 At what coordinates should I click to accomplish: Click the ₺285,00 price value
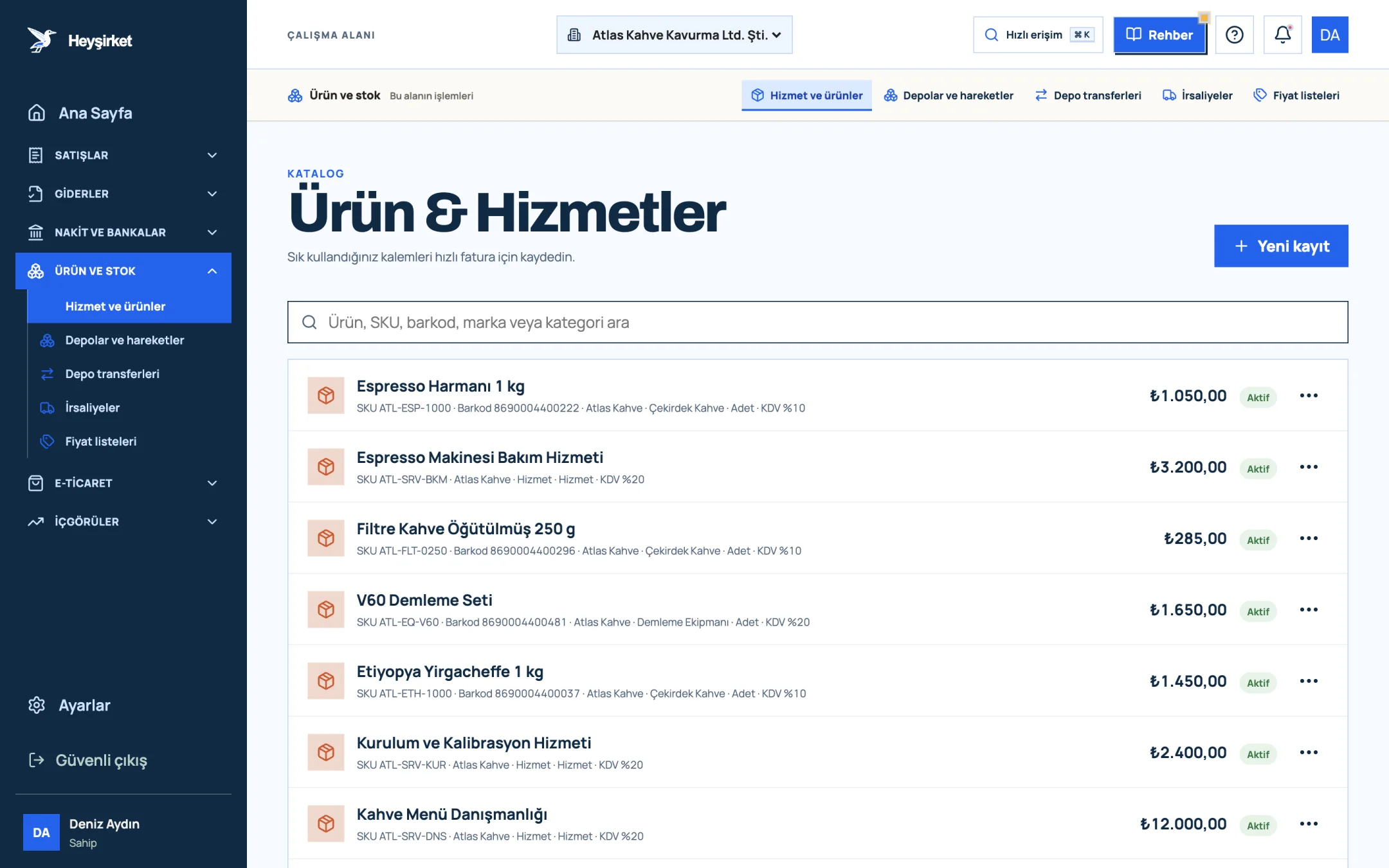[1195, 538]
